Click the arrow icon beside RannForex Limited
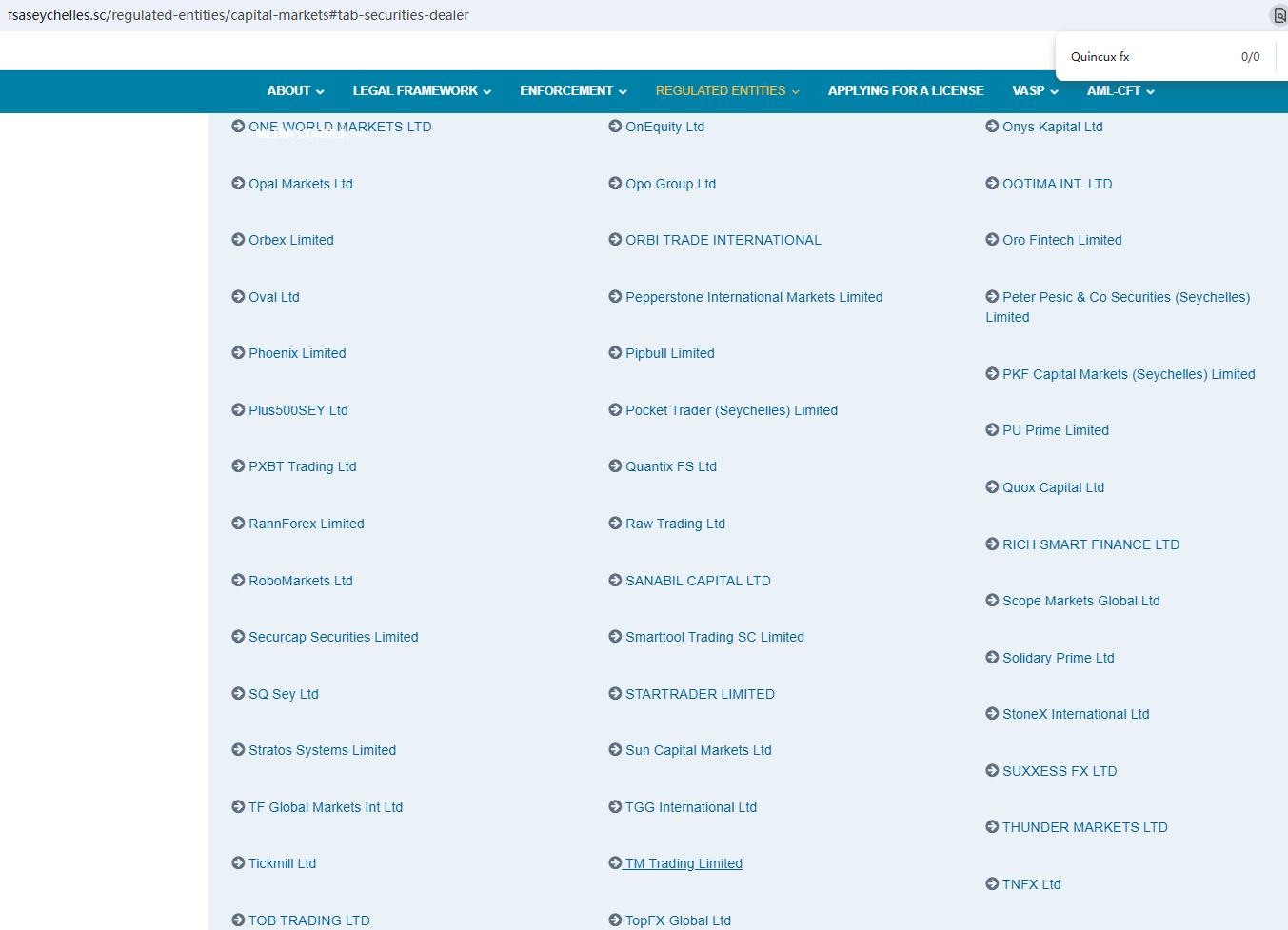The height and width of the screenshot is (930, 1288). coord(238,523)
